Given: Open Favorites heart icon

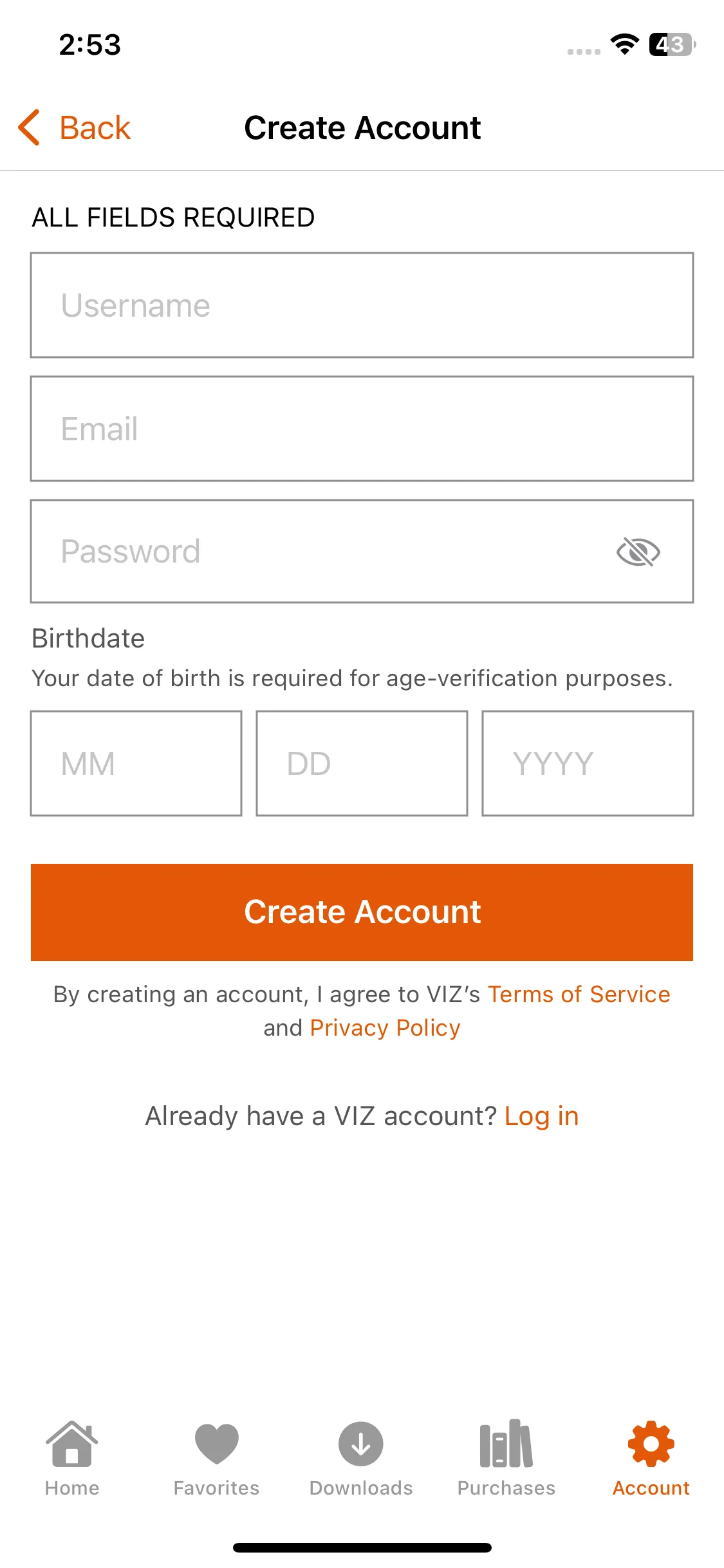Looking at the screenshot, I should pyautogui.click(x=216, y=1444).
